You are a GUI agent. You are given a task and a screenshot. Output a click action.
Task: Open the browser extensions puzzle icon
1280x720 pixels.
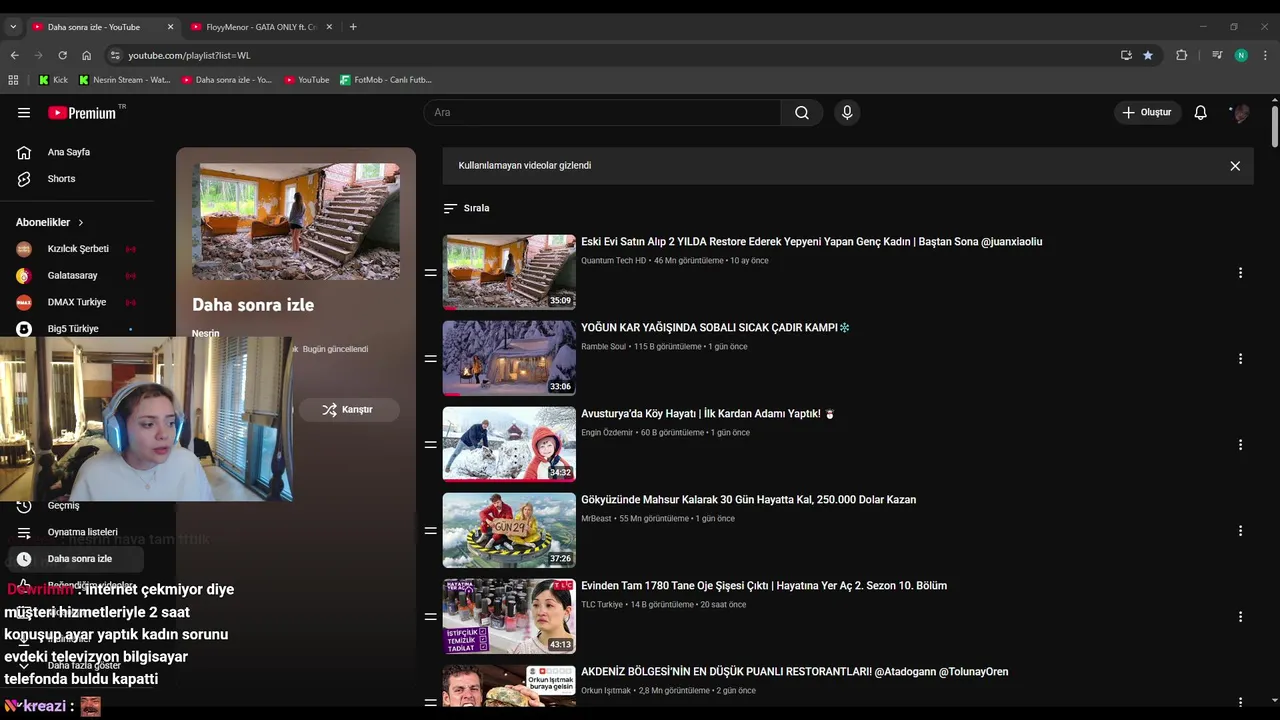click(1181, 56)
